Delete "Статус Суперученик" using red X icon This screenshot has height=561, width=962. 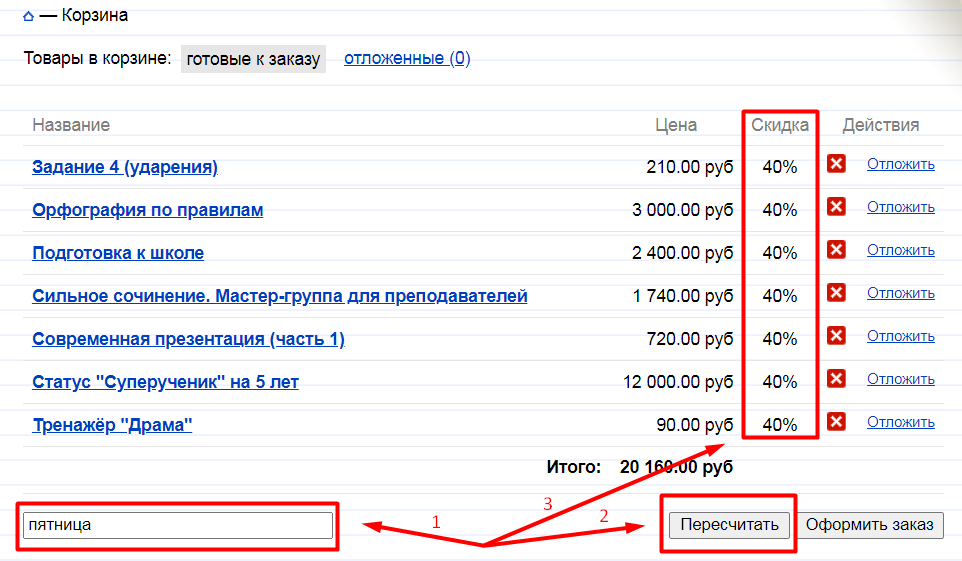click(x=837, y=379)
